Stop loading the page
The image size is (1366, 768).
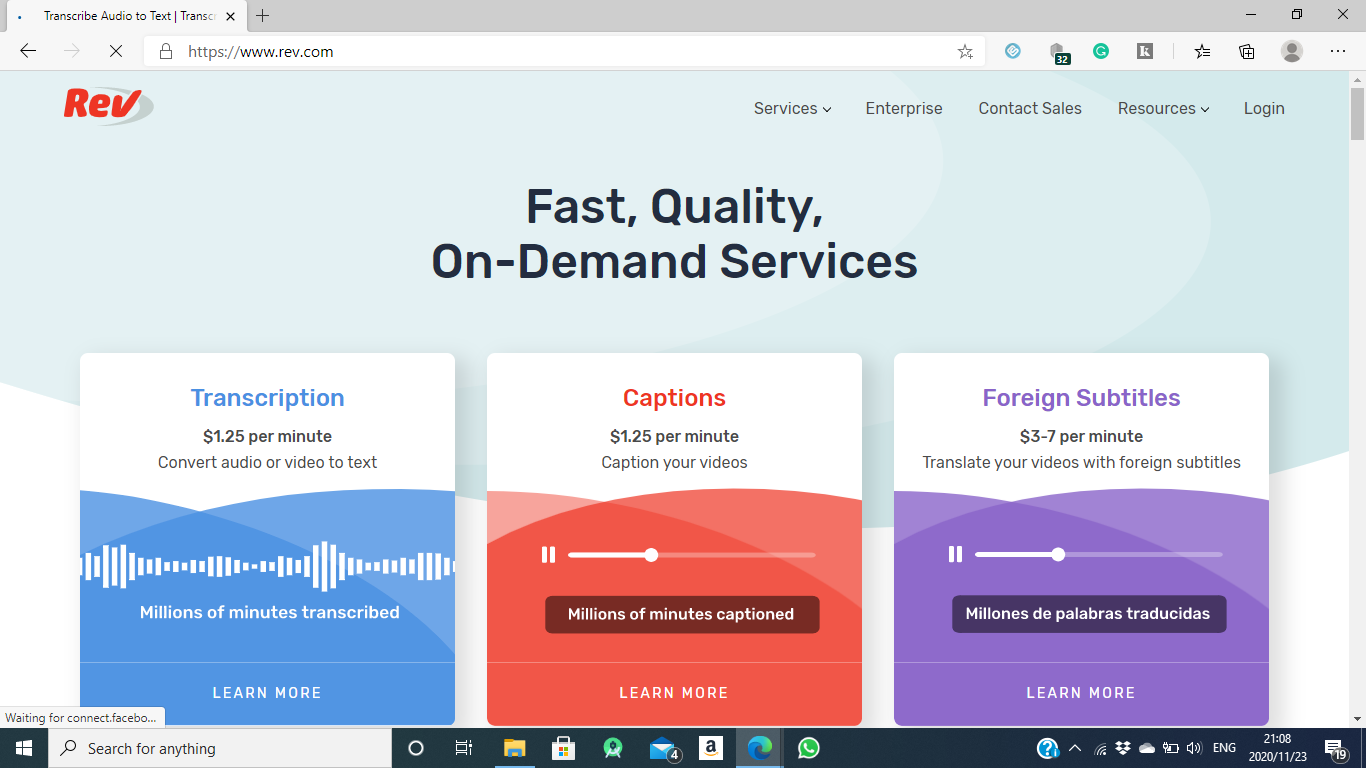tap(116, 51)
